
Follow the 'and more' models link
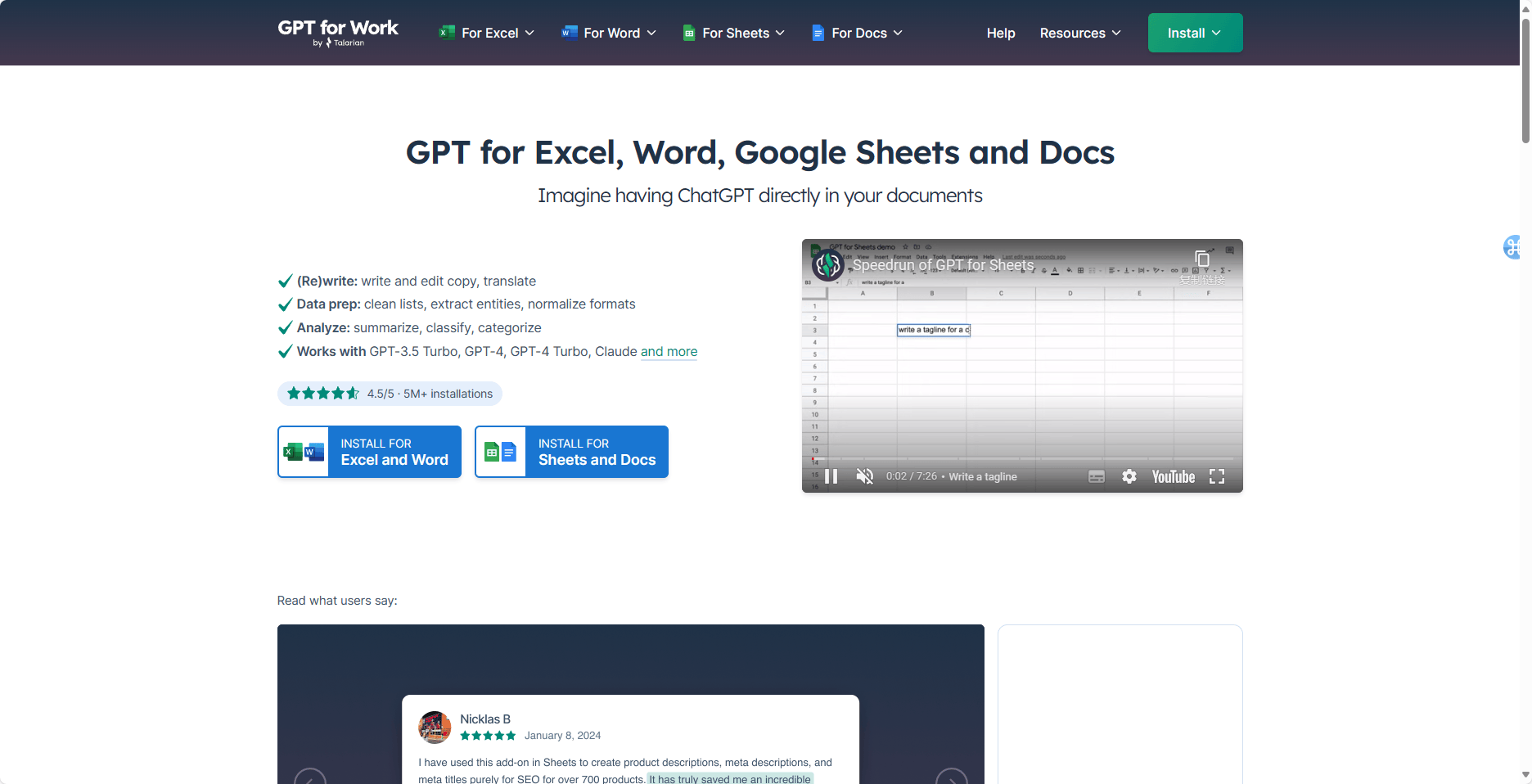point(669,351)
